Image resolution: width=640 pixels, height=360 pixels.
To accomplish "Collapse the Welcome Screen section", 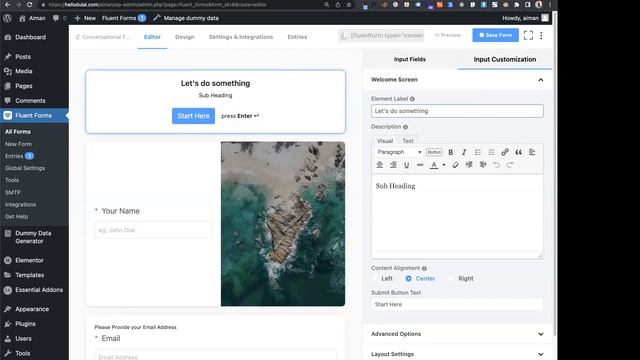I will [540, 80].
